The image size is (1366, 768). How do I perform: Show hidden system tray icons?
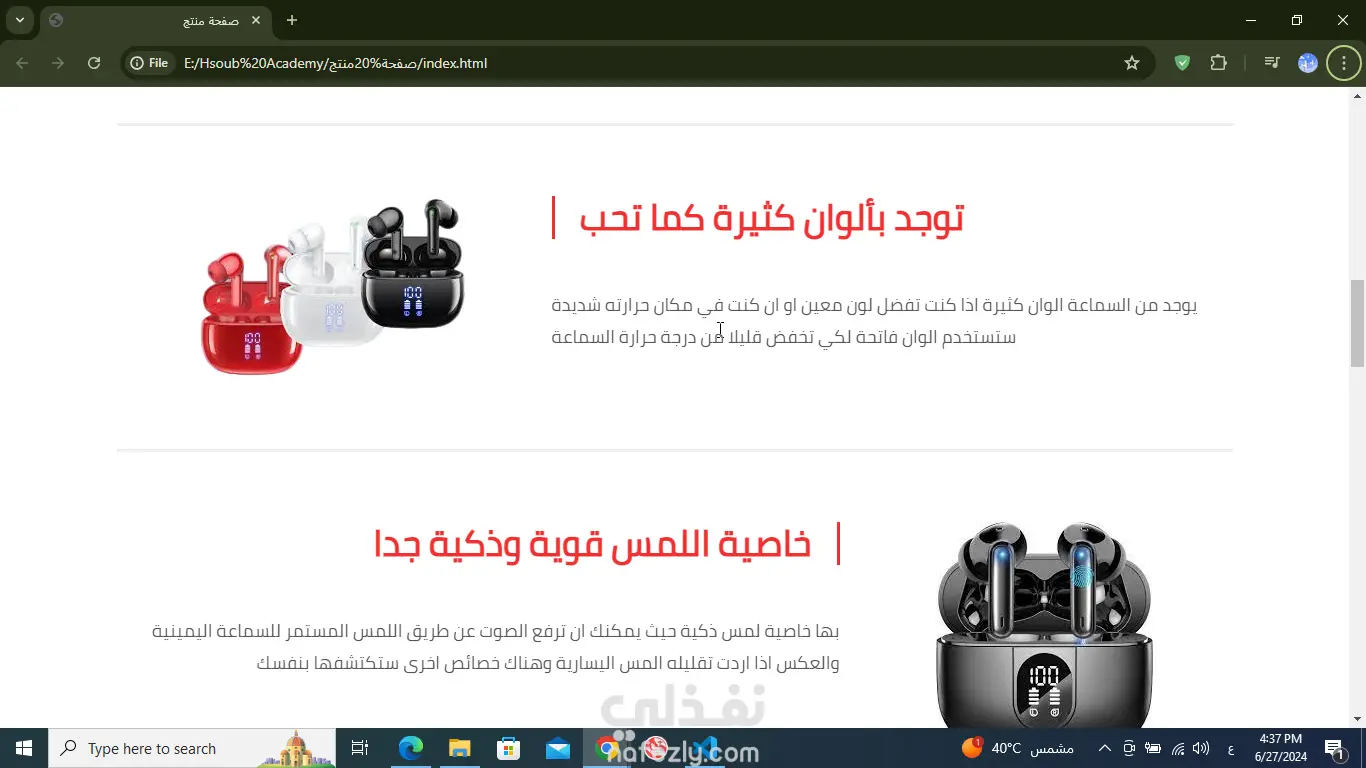pos(1104,748)
